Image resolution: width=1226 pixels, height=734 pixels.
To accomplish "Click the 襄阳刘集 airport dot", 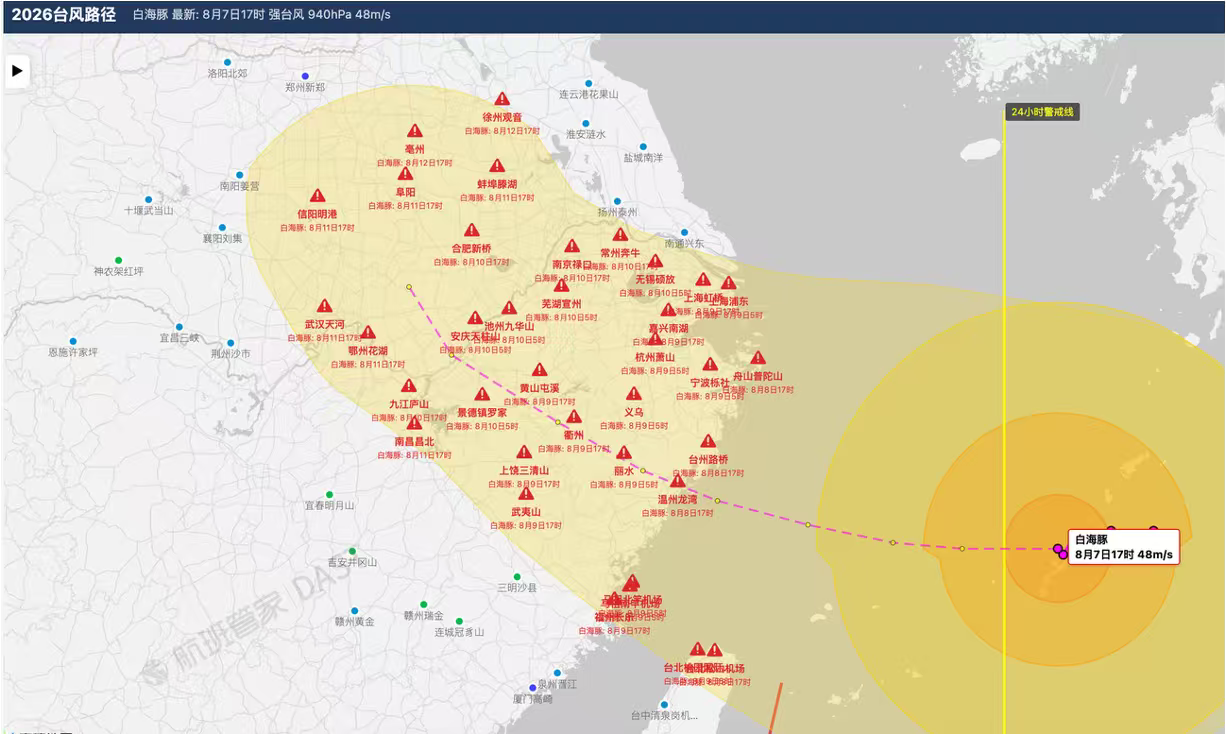I will tap(222, 227).
